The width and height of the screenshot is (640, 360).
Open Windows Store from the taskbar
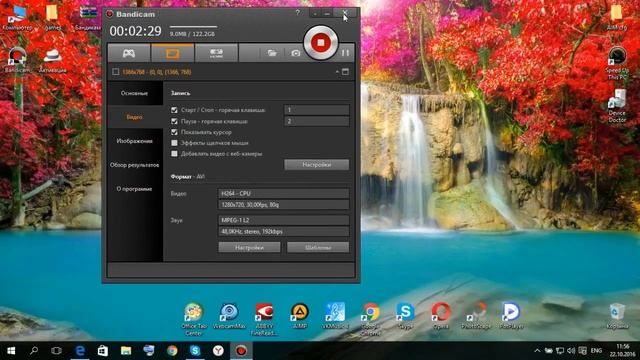103,351
